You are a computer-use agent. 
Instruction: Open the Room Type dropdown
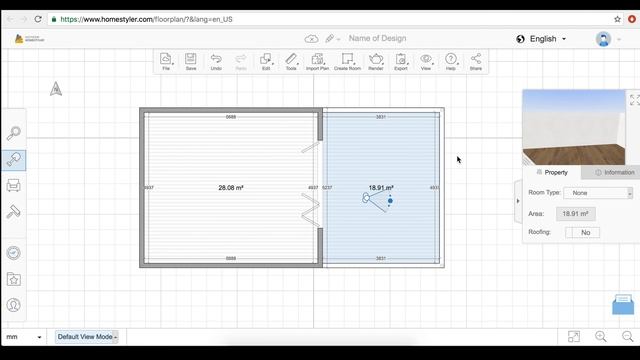click(598, 193)
